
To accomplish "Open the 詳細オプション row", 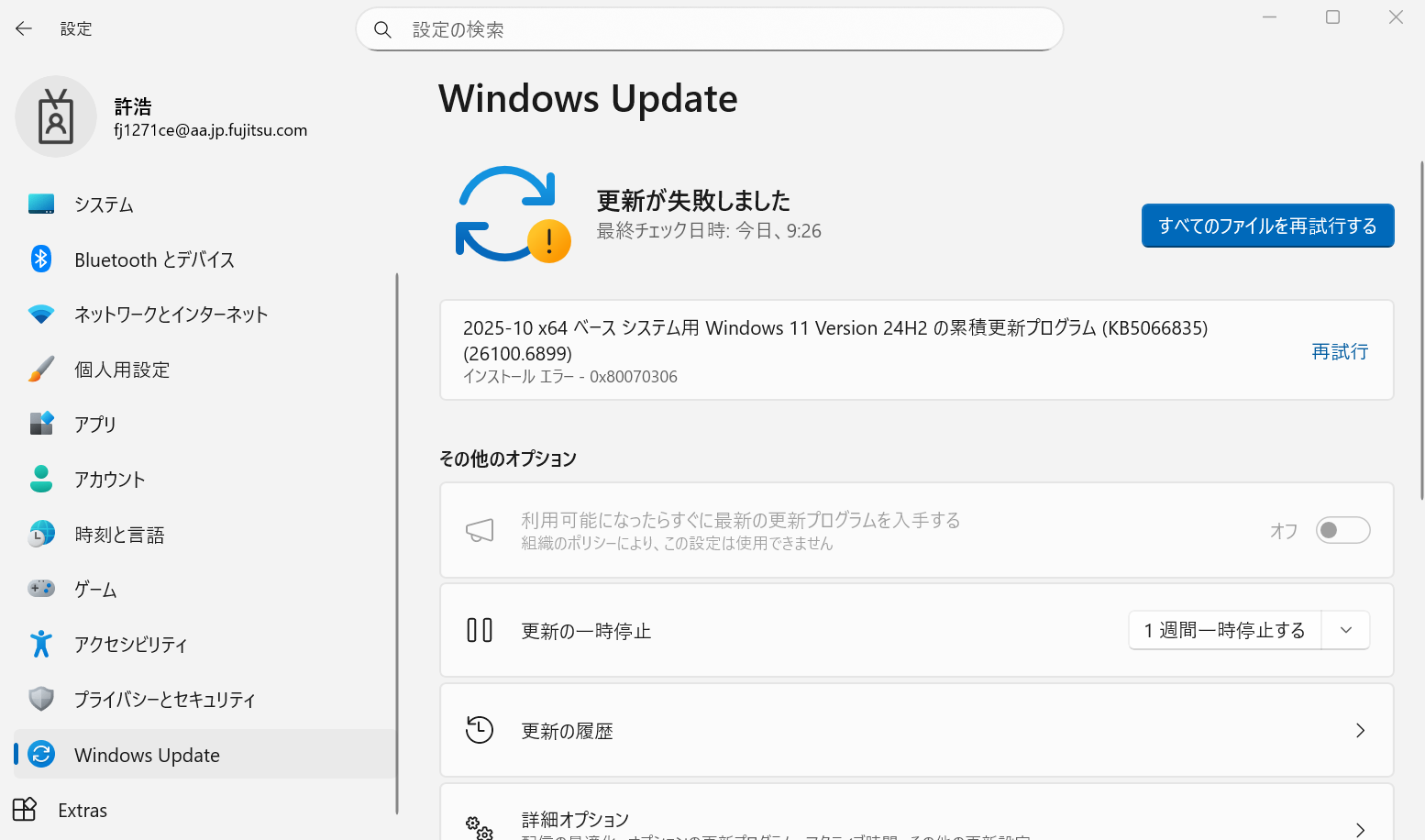I will [917, 812].
